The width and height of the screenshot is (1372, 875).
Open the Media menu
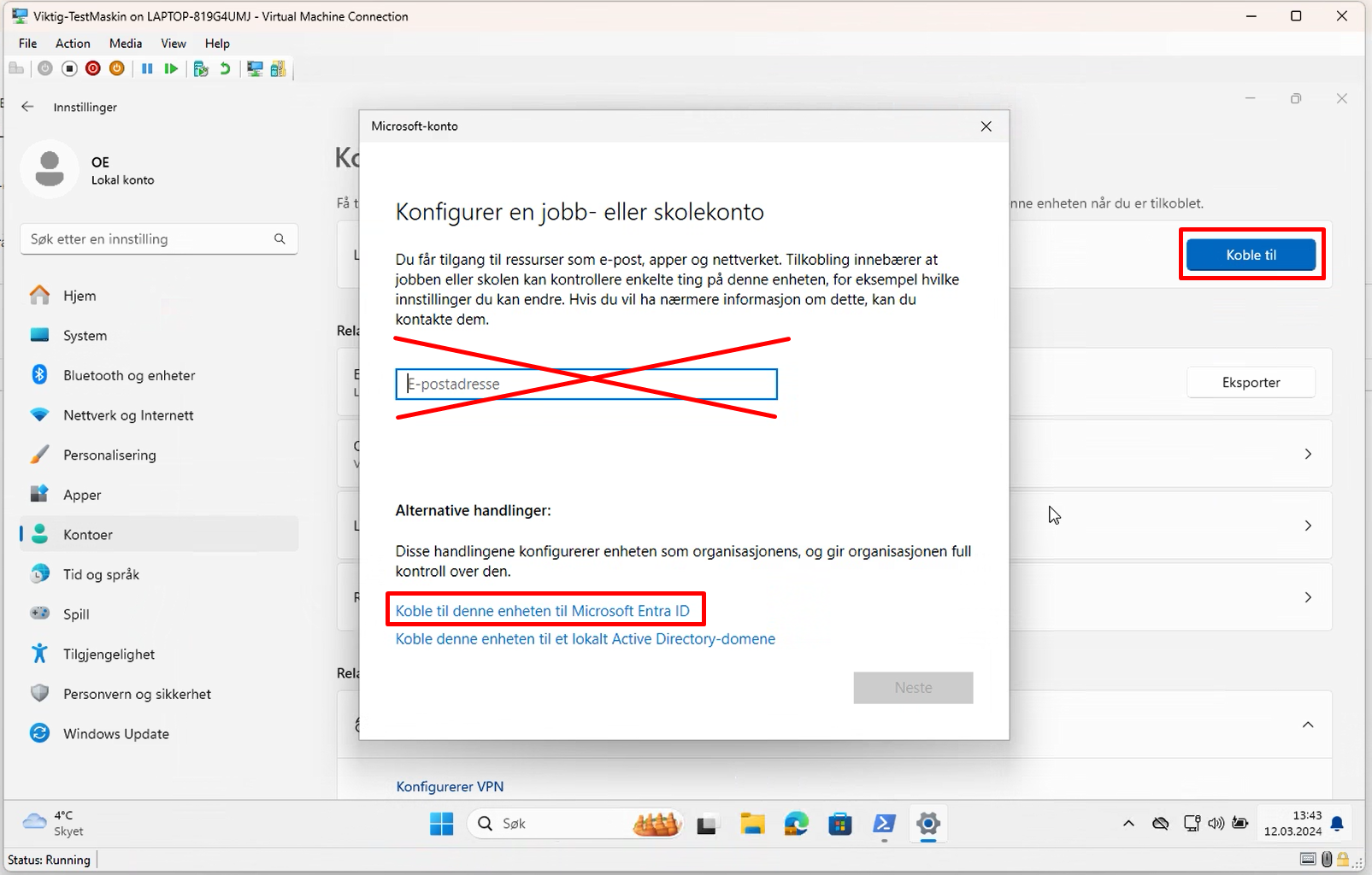(126, 44)
